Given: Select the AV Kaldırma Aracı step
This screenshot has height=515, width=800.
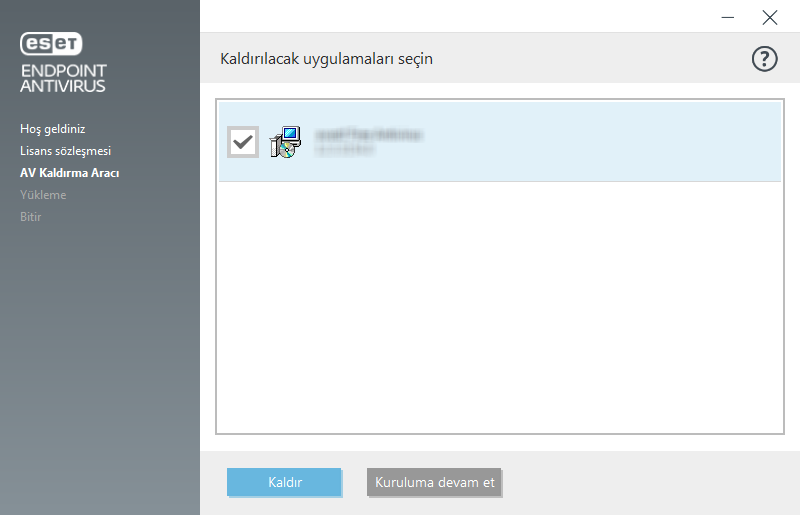Looking at the screenshot, I should (x=69, y=173).
